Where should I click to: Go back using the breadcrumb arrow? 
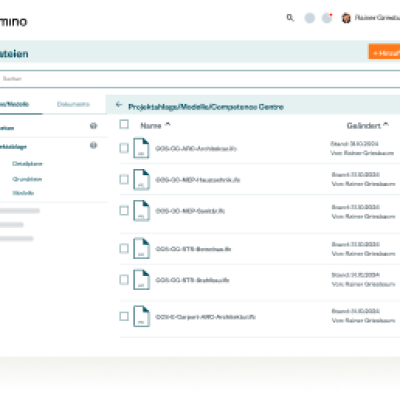[119, 105]
